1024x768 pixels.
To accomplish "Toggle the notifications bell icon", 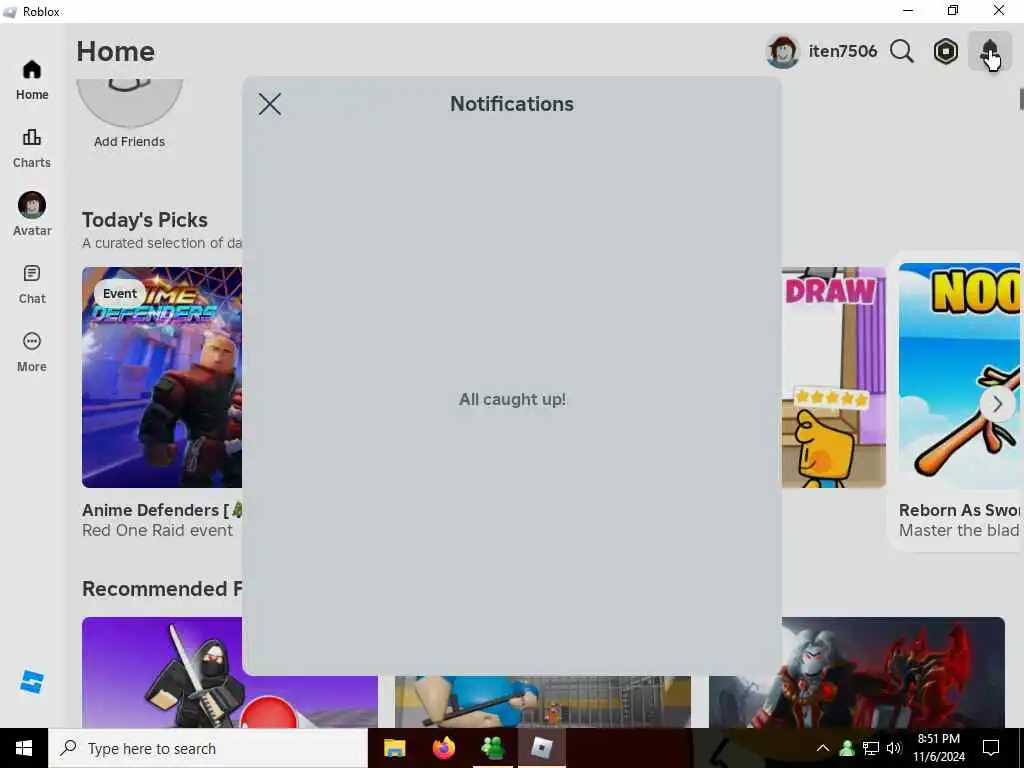I will 989,51.
